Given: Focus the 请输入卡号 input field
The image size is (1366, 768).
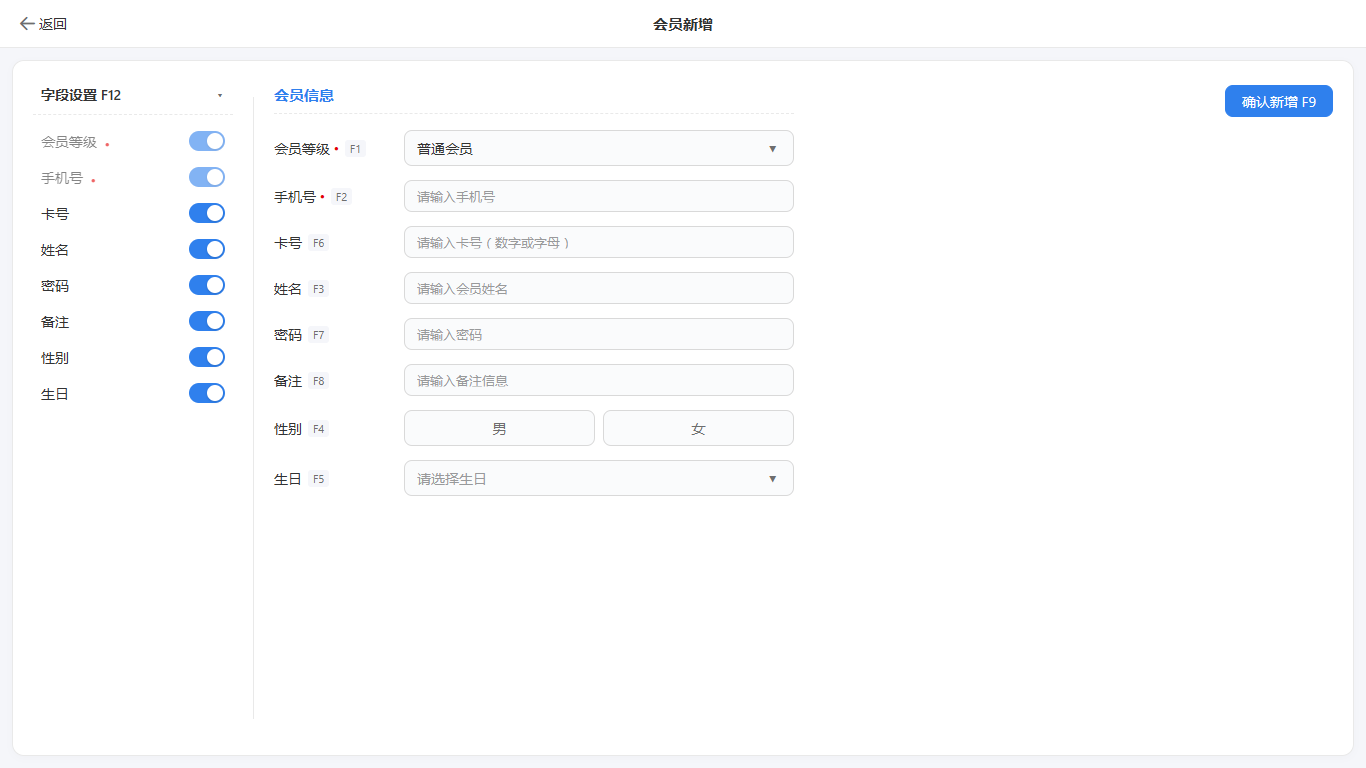Looking at the screenshot, I should pyautogui.click(x=599, y=242).
